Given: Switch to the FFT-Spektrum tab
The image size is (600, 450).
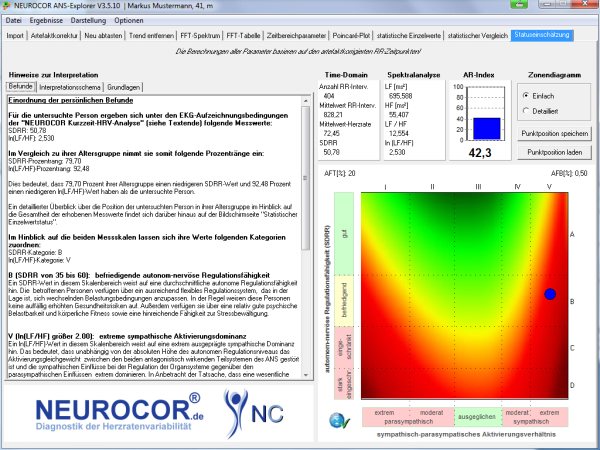Looking at the screenshot, I should [201, 36].
